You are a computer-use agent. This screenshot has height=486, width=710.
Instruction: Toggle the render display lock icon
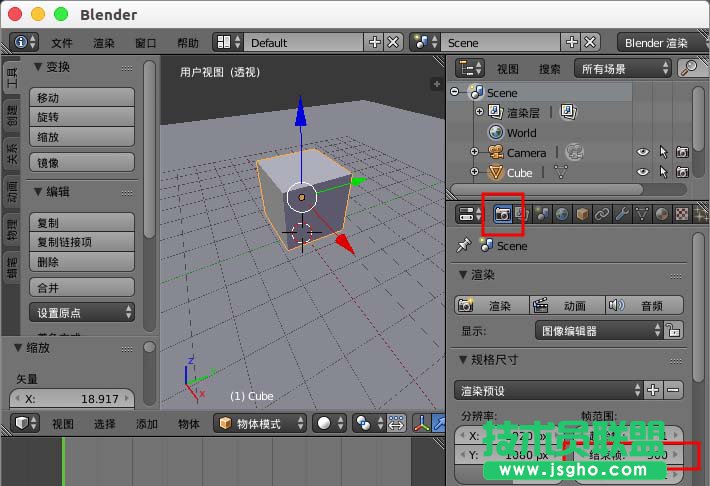pyautogui.click(x=673, y=330)
